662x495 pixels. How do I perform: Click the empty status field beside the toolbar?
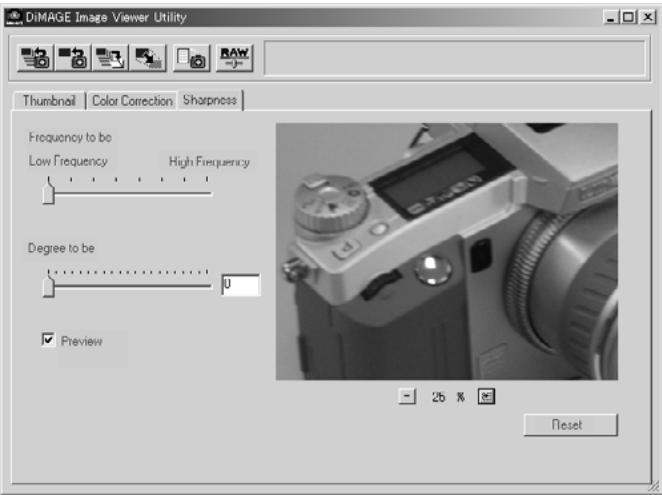click(455, 58)
